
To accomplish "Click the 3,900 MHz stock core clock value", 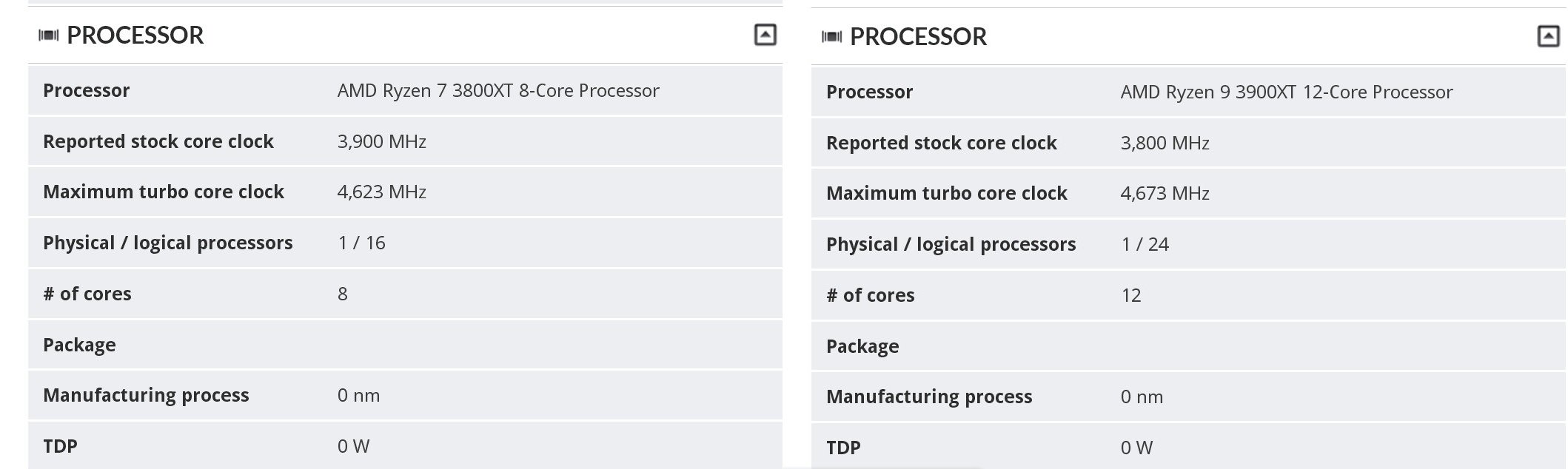I will [x=381, y=142].
